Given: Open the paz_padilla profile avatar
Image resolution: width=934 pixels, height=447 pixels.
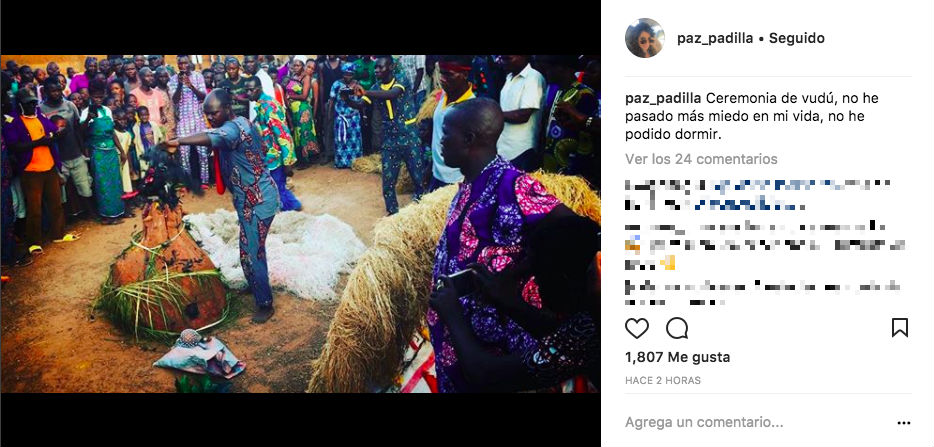Looking at the screenshot, I should (645, 38).
